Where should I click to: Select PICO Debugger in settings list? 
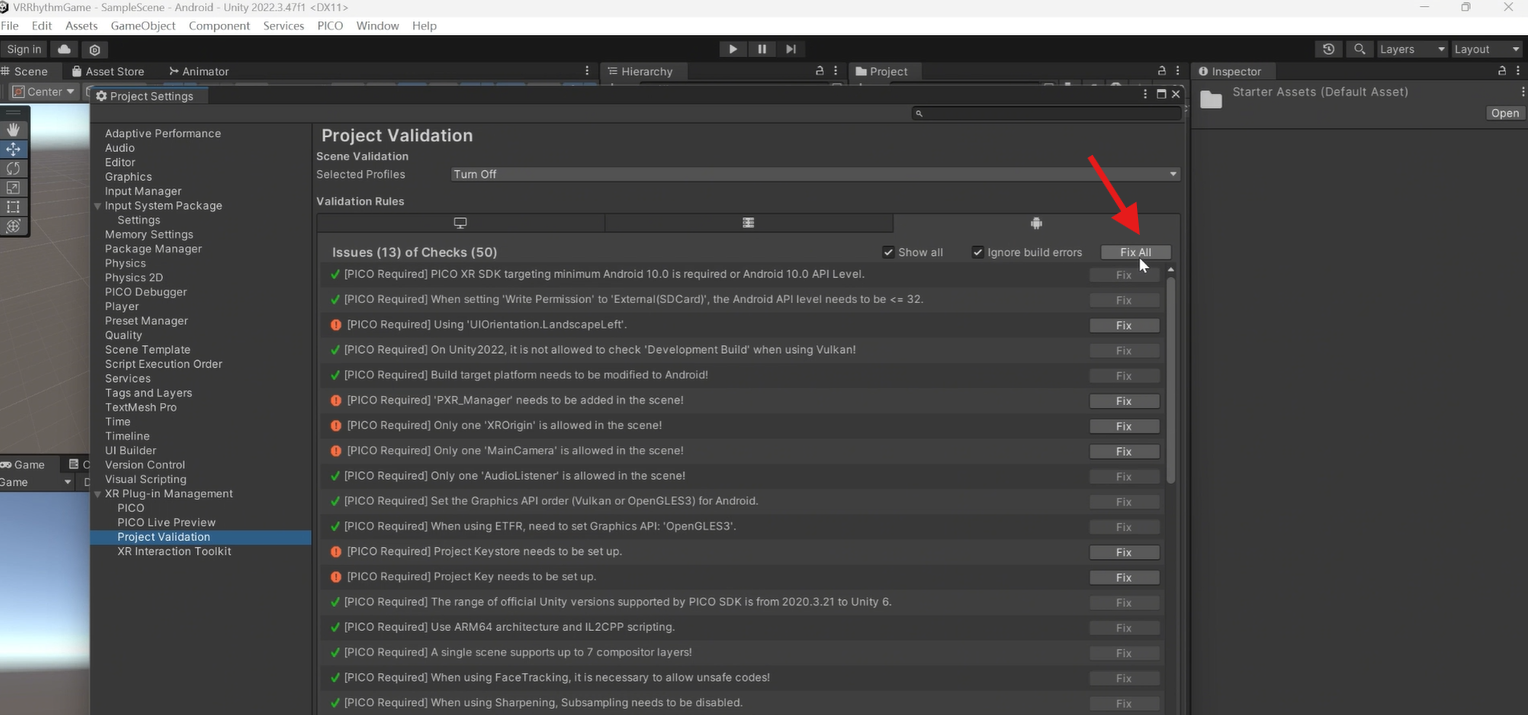coord(146,292)
